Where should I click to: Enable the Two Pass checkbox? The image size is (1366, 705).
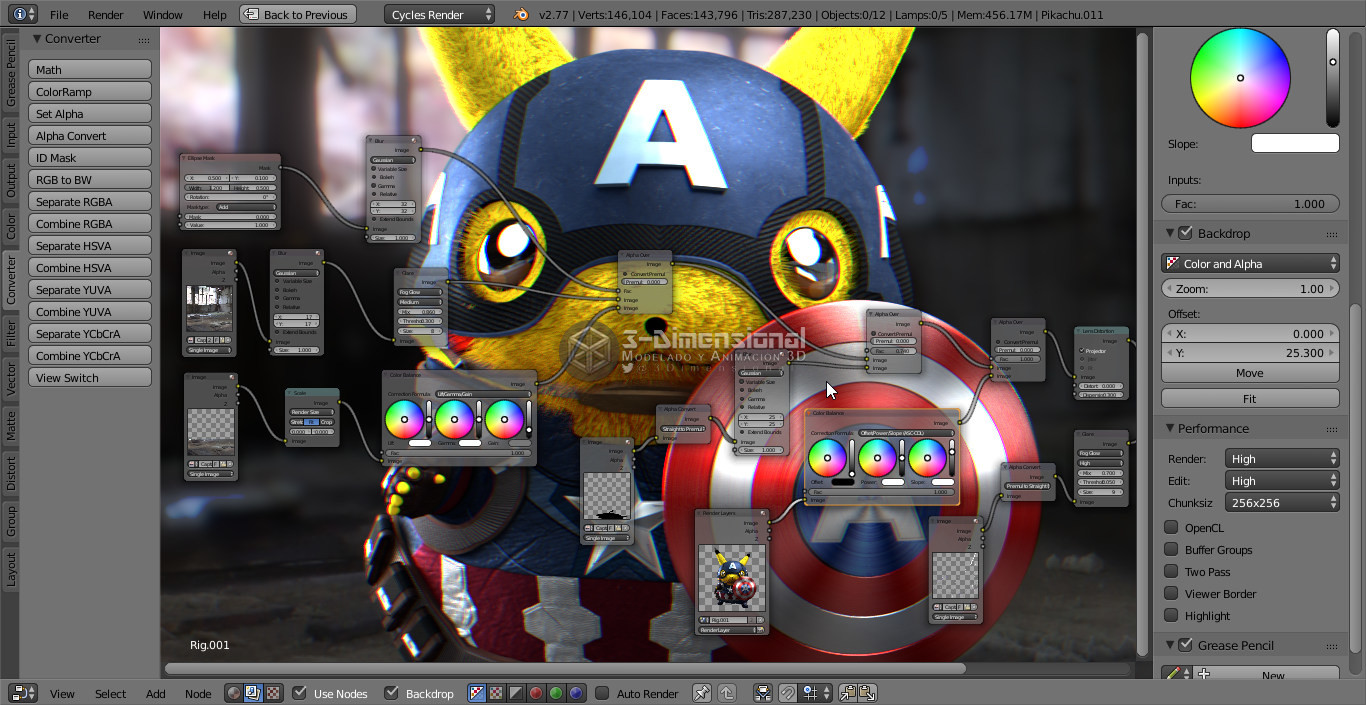coord(1171,571)
